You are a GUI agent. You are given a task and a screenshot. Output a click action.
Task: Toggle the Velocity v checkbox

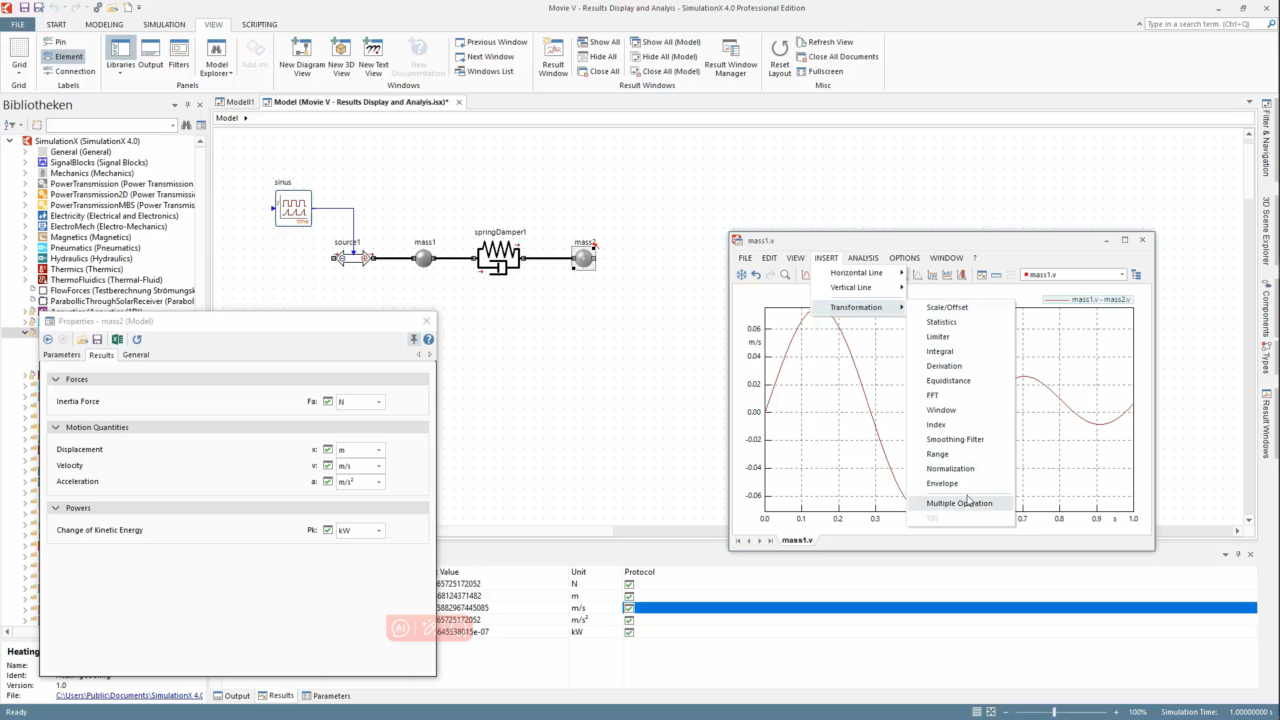tap(327, 466)
